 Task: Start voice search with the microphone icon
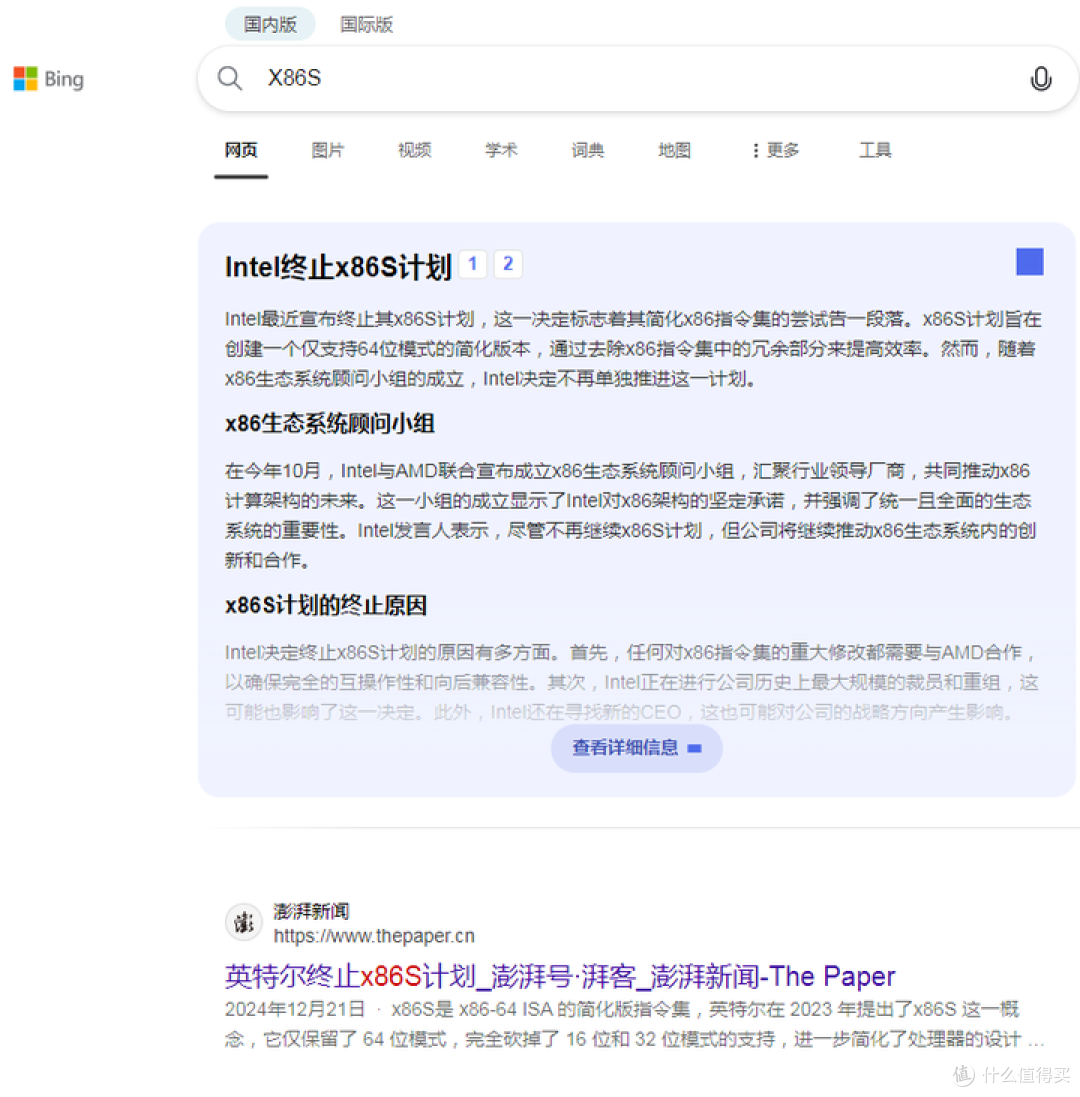point(1040,78)
